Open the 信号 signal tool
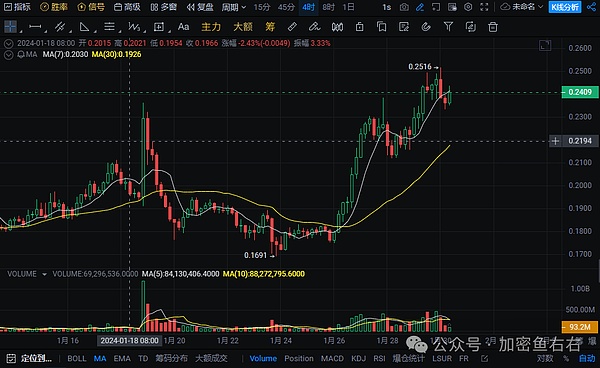Screen dimensions: 600x368 91,7
